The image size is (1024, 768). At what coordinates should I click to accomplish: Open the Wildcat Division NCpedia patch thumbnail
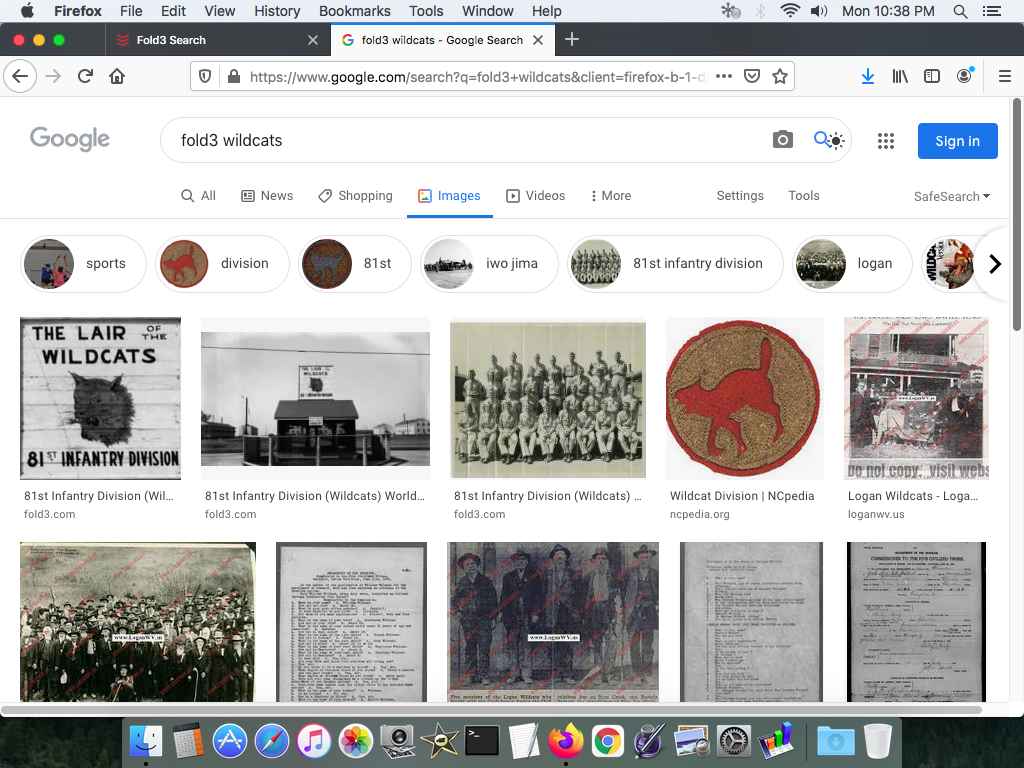pyautogui.click(x=744, y=398)
